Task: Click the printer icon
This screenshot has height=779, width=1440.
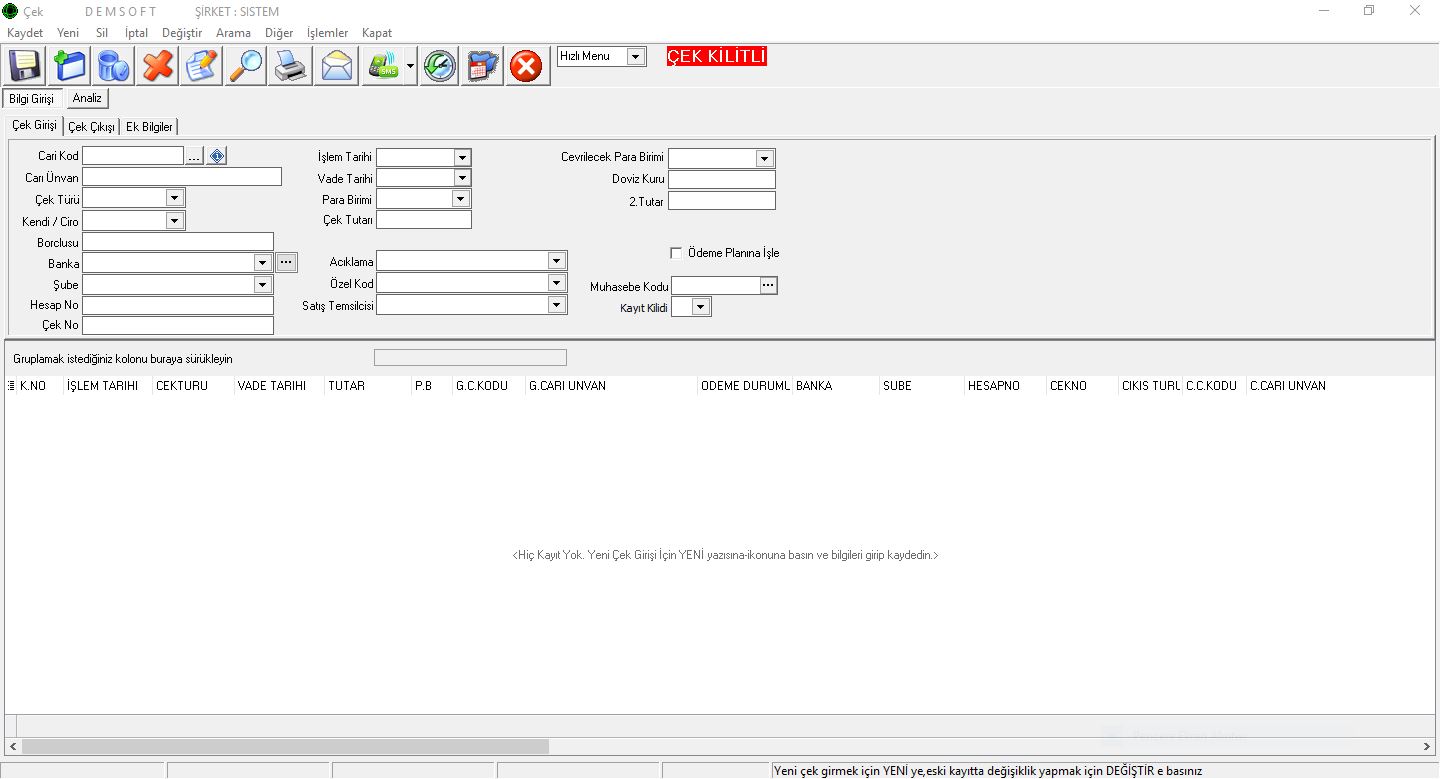Action: point(290,66)
